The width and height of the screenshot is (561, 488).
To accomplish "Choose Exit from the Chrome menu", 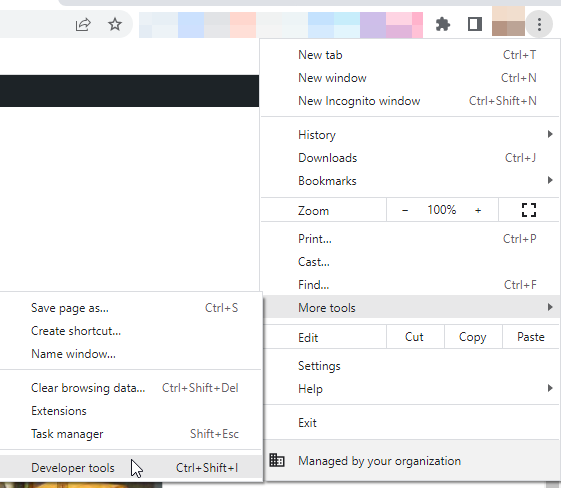I will click(x=411, y=423).
